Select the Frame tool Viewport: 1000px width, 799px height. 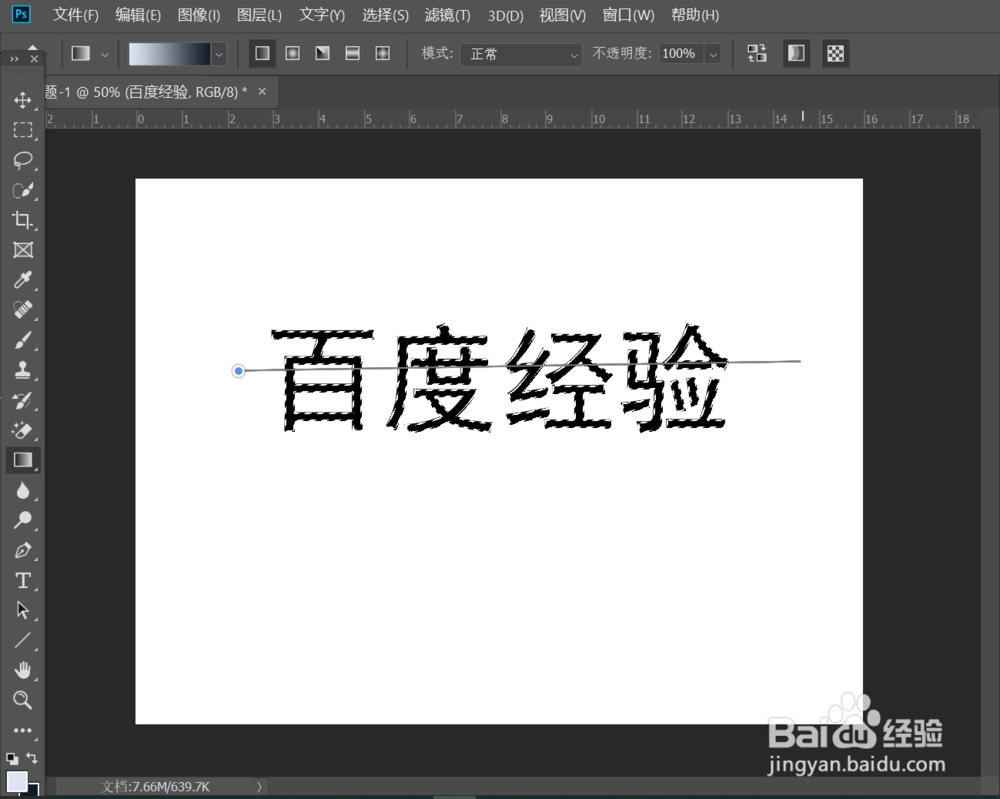[23, 250]
